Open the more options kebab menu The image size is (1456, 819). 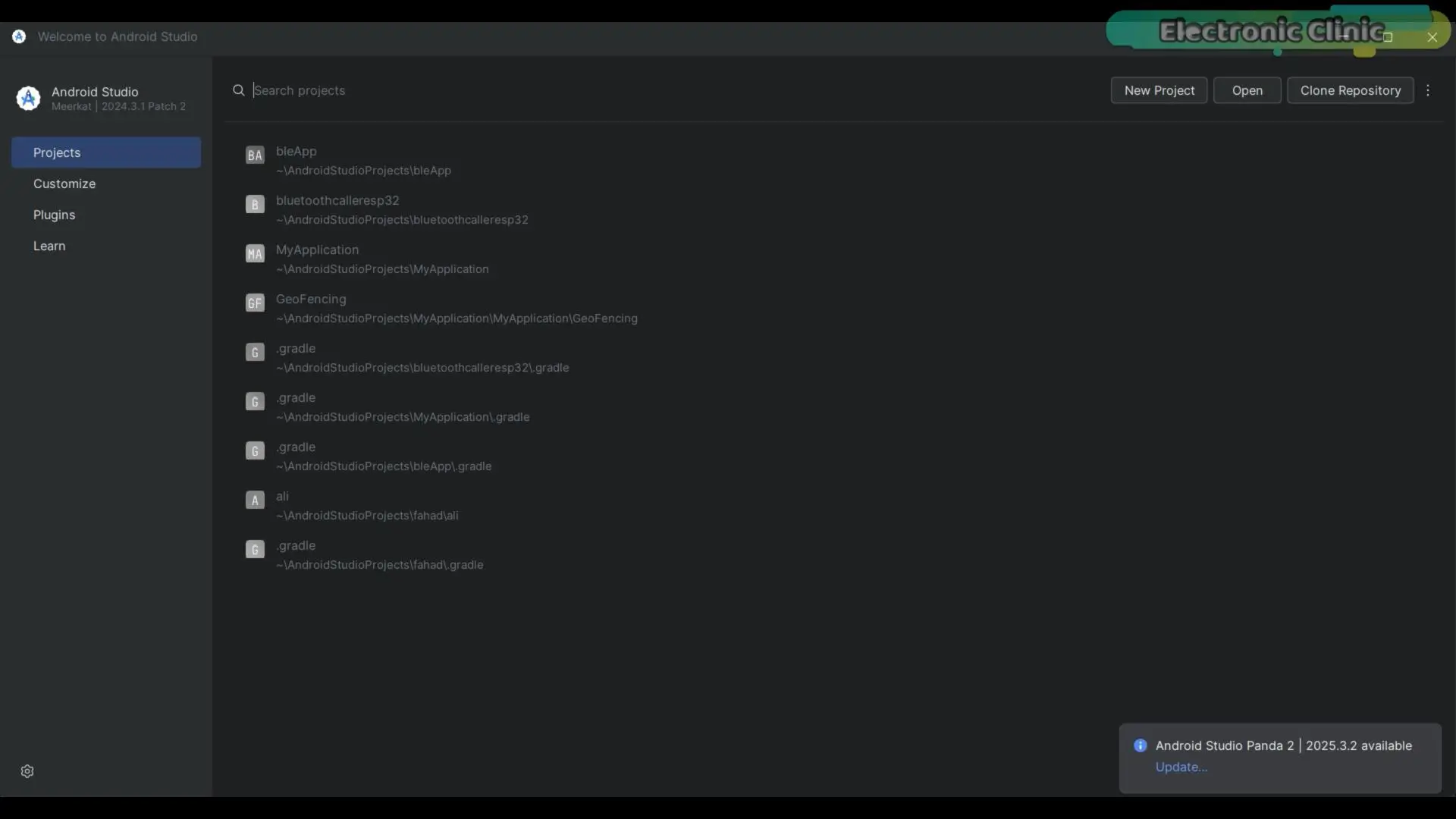pos(1428,90)
